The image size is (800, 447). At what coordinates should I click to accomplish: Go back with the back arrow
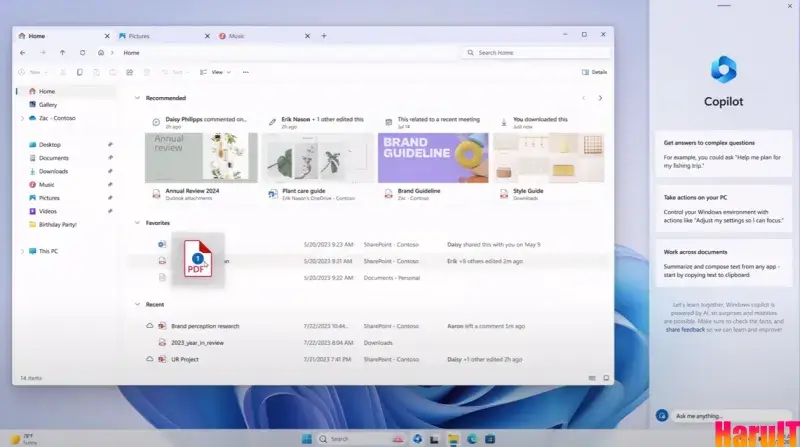22,53
